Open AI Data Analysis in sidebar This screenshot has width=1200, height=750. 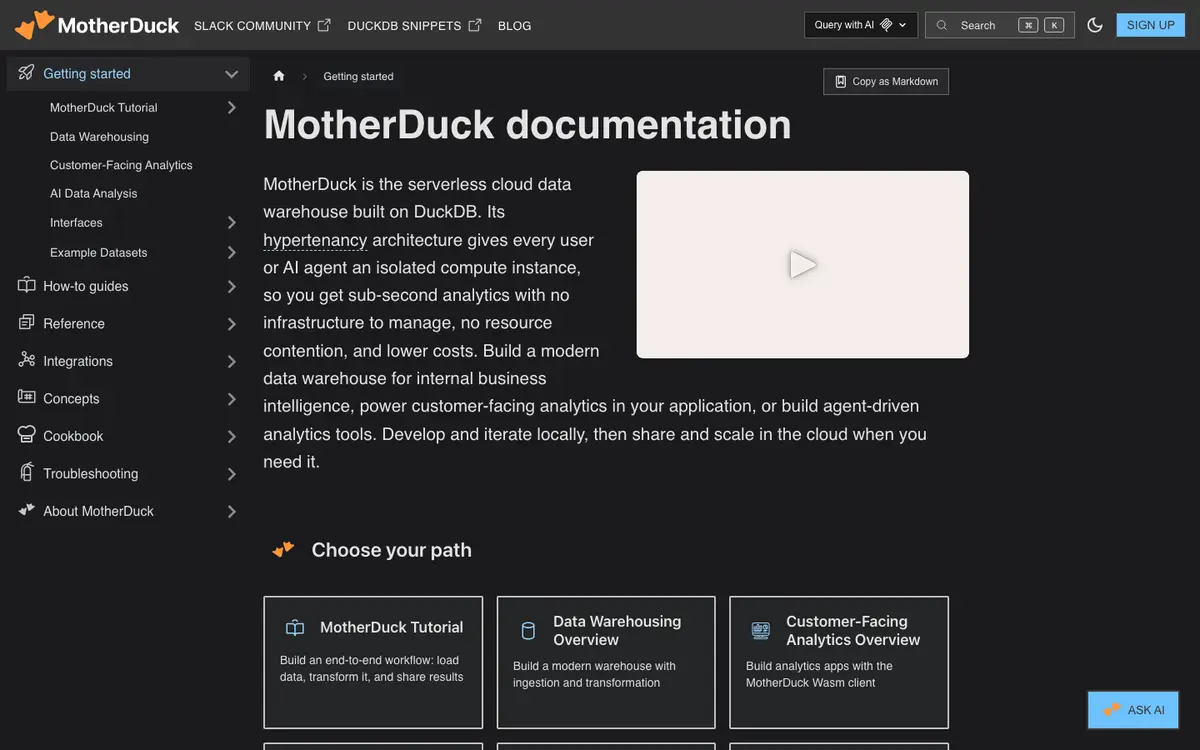coord(94,193)
